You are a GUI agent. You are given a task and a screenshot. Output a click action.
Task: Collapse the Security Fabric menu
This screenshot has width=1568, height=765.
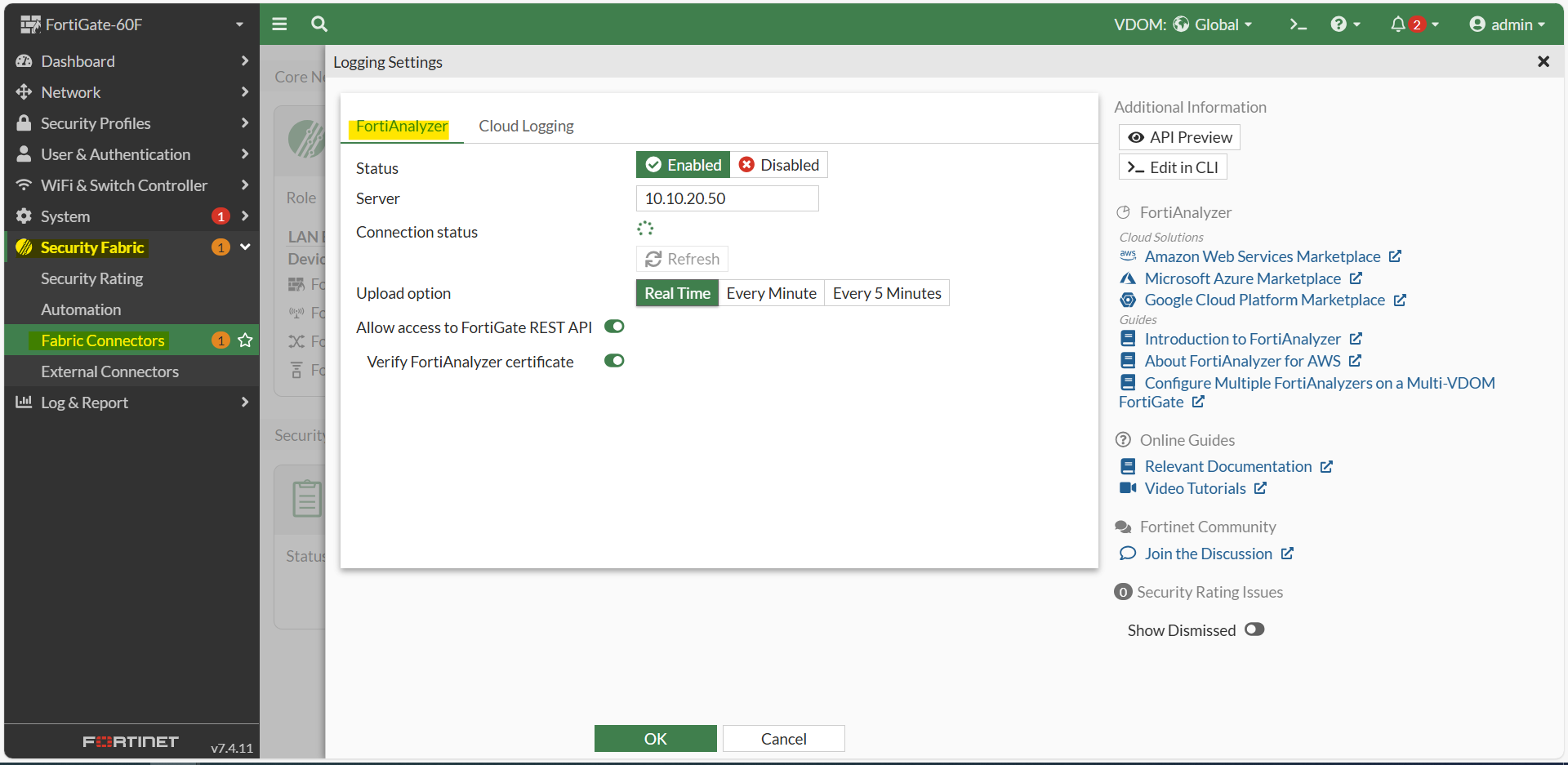tap(132, 247)
